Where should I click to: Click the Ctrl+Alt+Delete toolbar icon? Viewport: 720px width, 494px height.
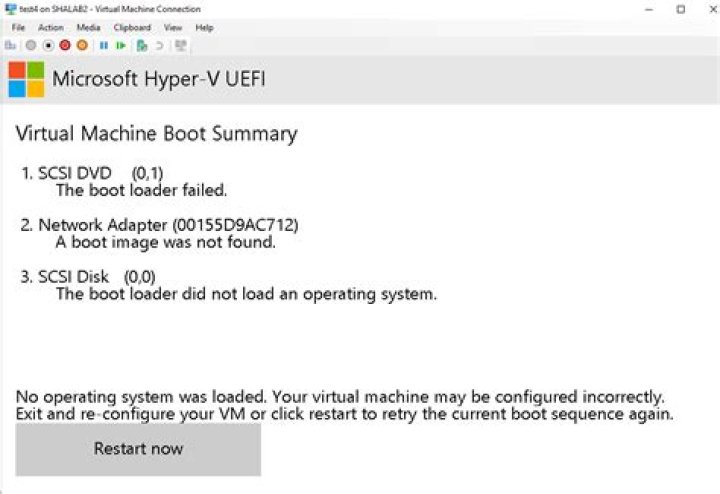coord(10,45)
